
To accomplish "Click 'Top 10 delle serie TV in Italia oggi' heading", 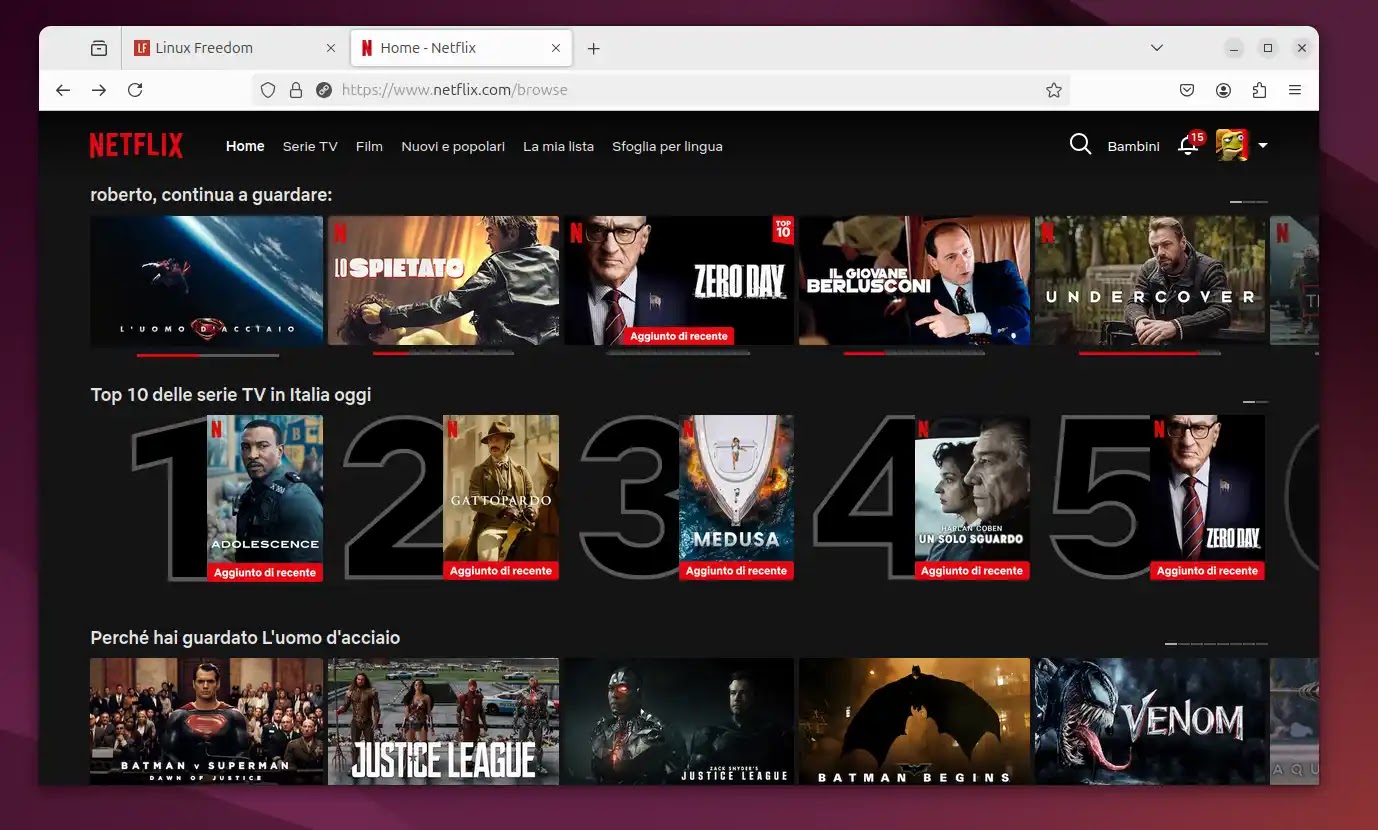I will (231, 395).
